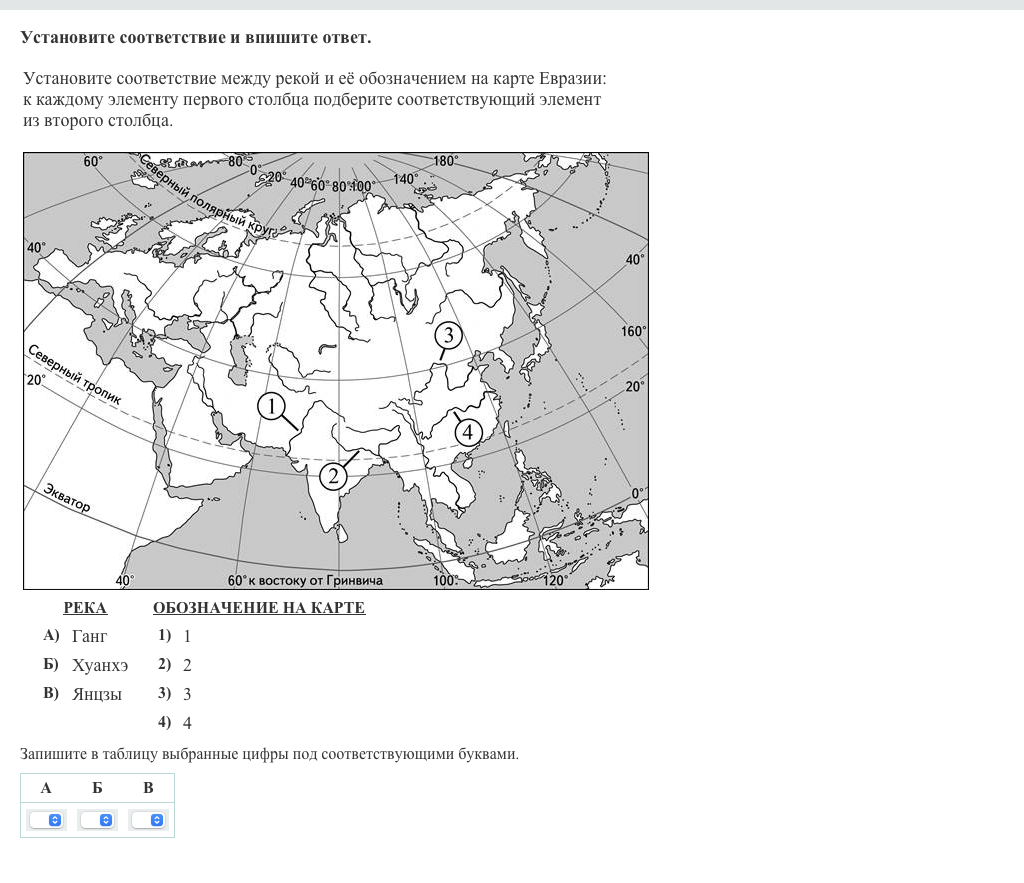Click circled marker 3 on the map
Image resolution: width=1024 pixels, height=883 pixels.
point(449,335)
